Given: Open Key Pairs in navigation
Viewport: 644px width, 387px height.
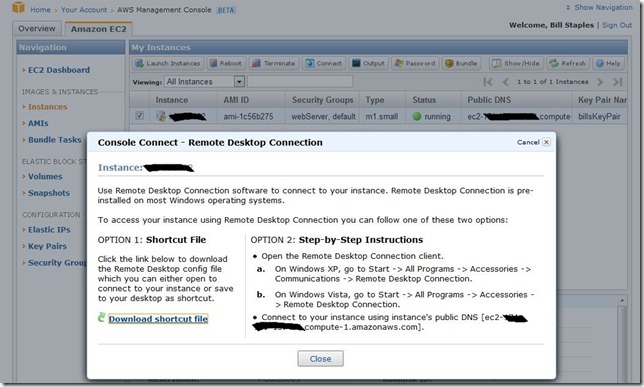Looking at the screenshot, I should point(47,246).
